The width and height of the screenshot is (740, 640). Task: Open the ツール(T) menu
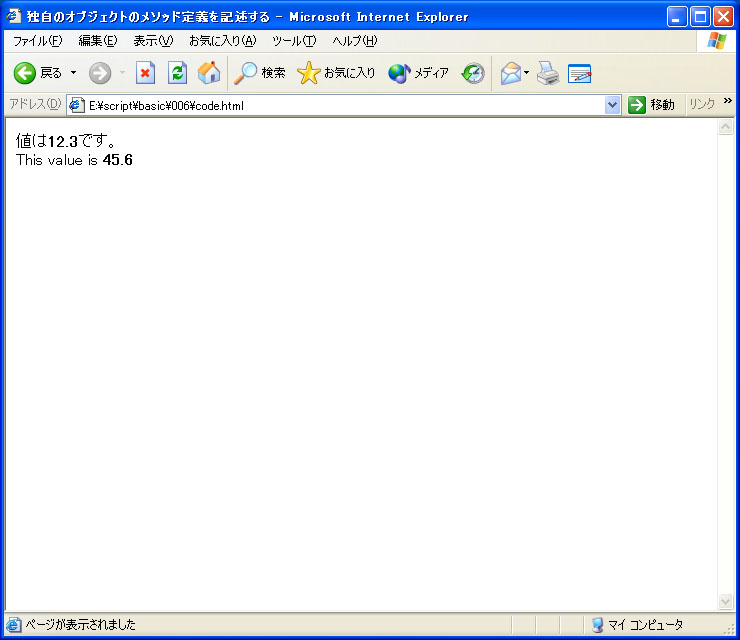point(294,41)
